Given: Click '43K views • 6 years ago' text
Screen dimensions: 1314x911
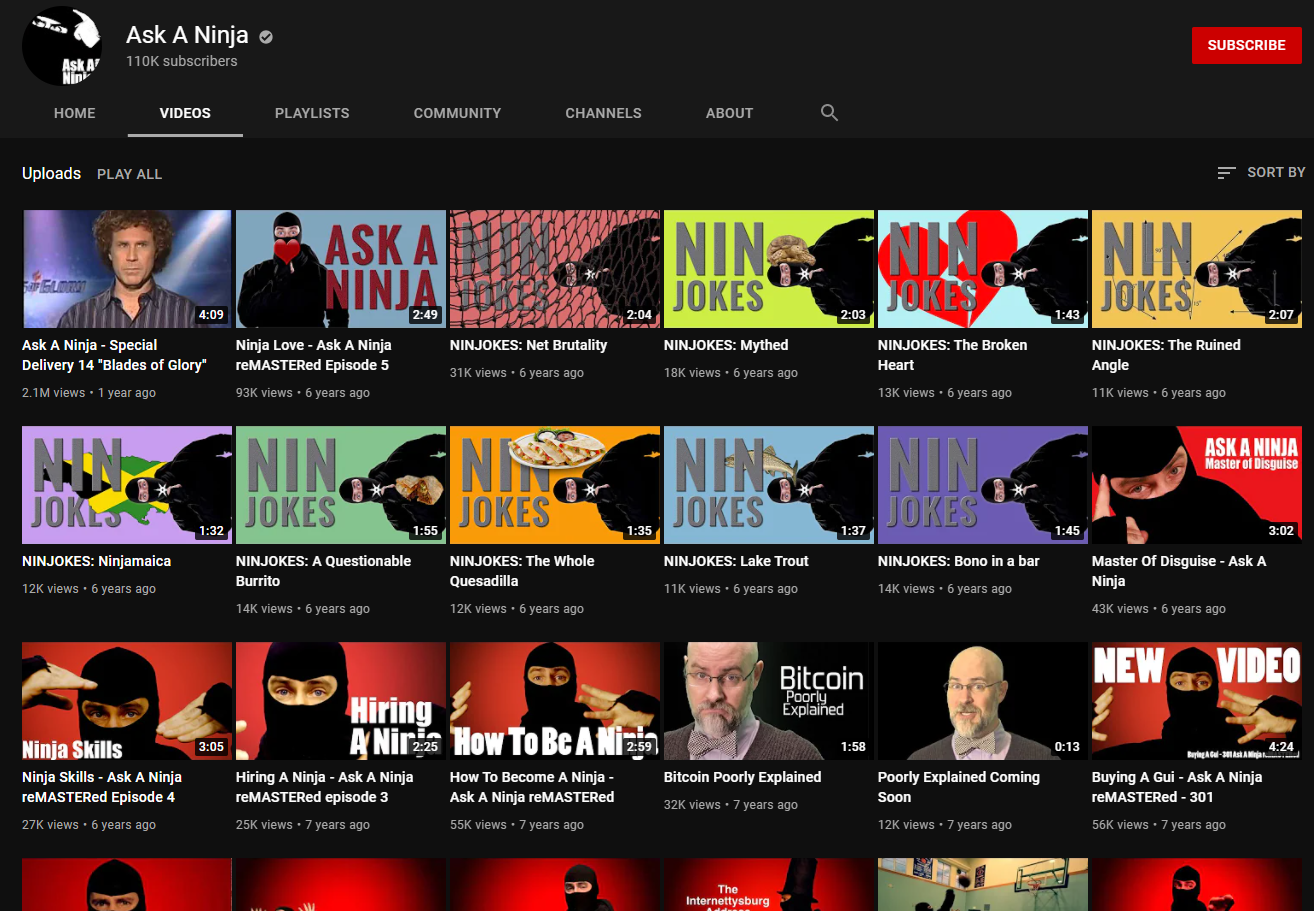Looking at the screenshot, I should (1159, 609).
